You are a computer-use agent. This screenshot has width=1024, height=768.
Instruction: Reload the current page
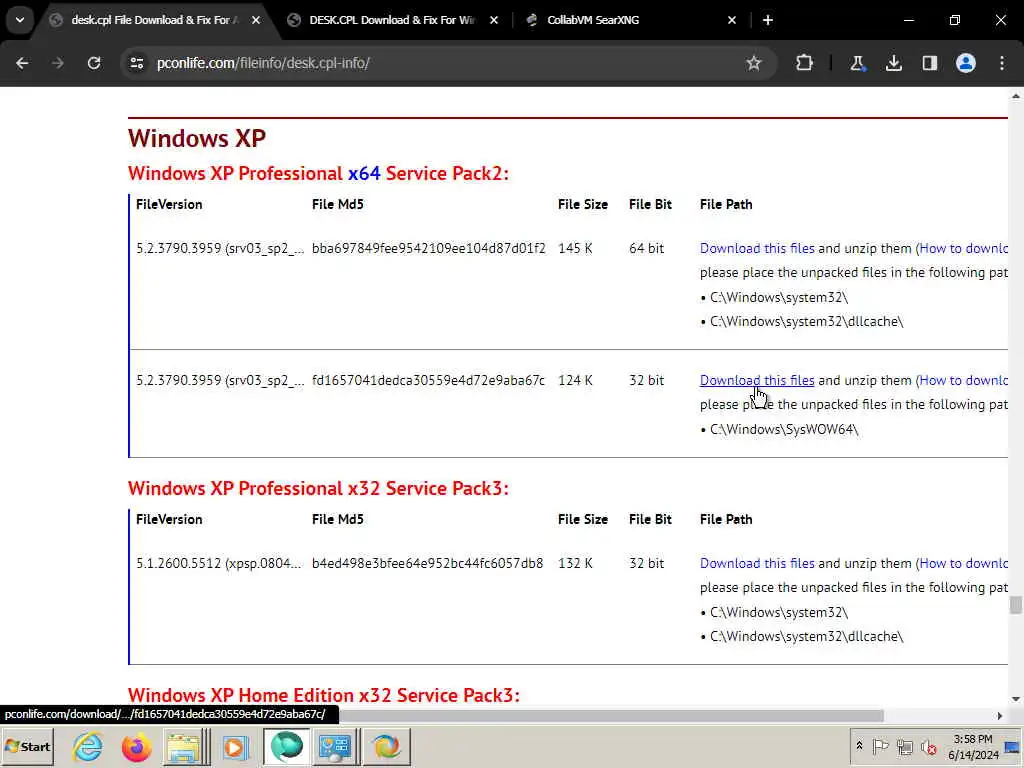pos(94,63)
